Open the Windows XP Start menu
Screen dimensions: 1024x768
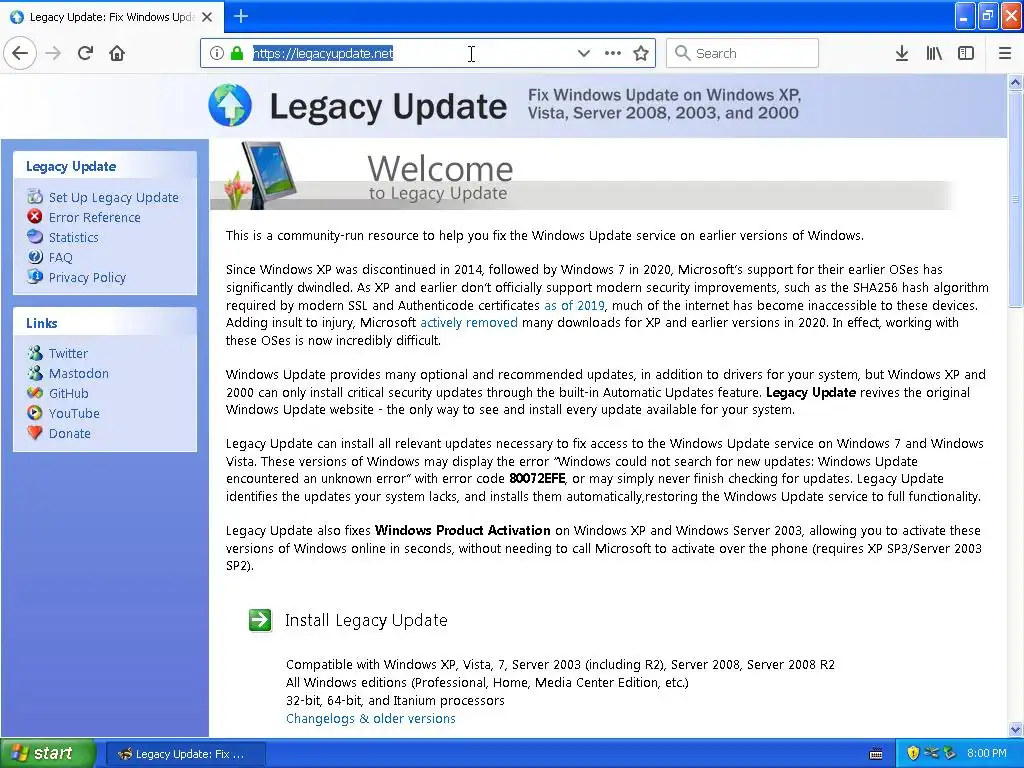point(48,754)
